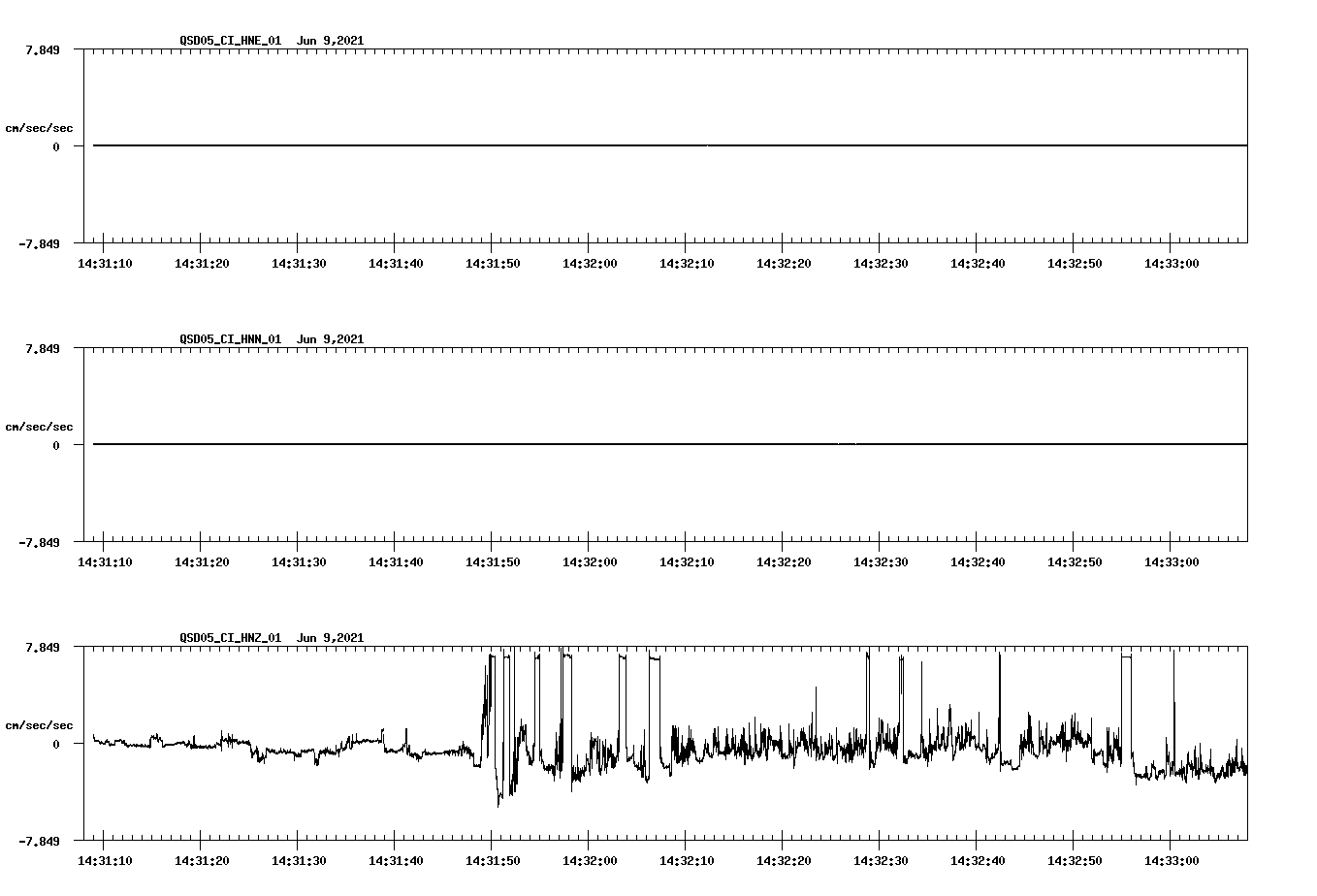Viewport: 1317px width, 896px height.
Task: Click the 14:31:10 time label under the HNZ plot
Action: (105, 861)
